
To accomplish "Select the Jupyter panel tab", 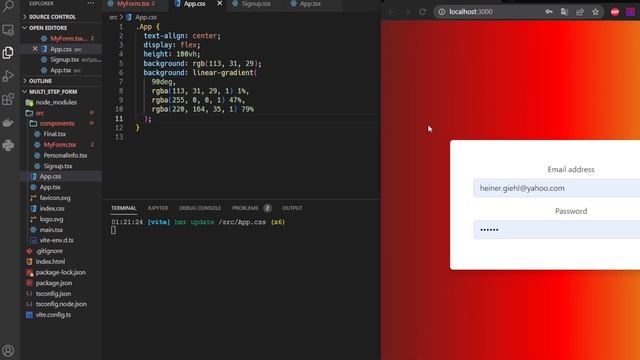I will [x=158, y=208].
